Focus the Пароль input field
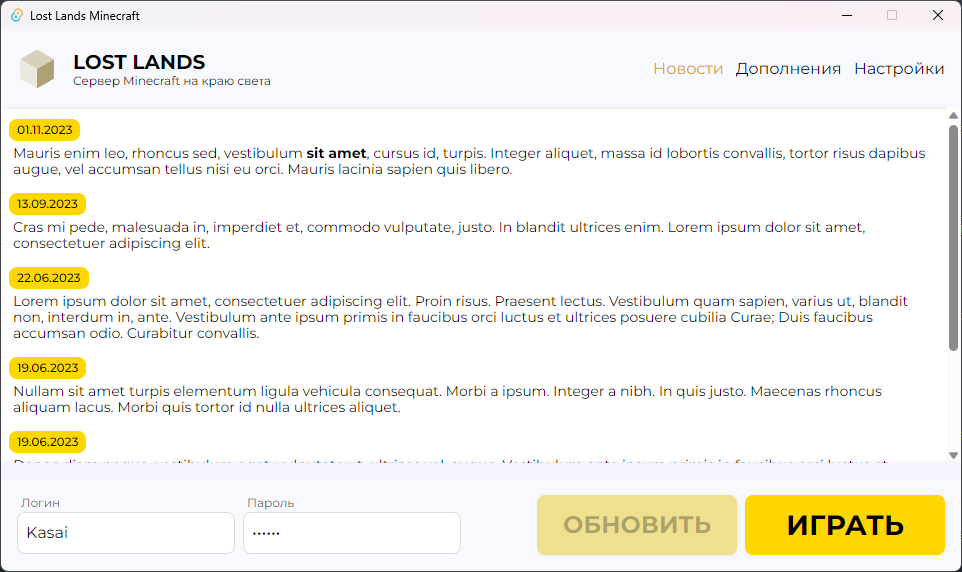This screenshot has width=962, height=572. 352,533
